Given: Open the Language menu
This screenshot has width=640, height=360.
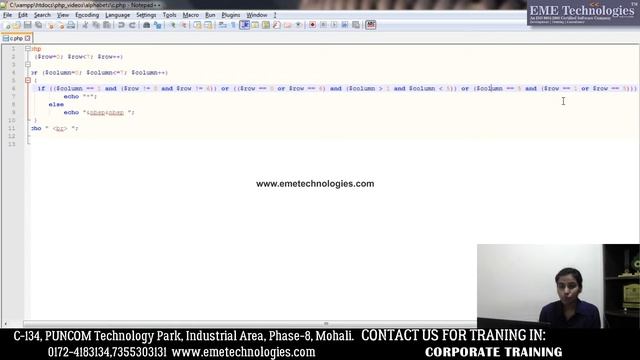Looking at the screenshot, I should pos(118,15).
